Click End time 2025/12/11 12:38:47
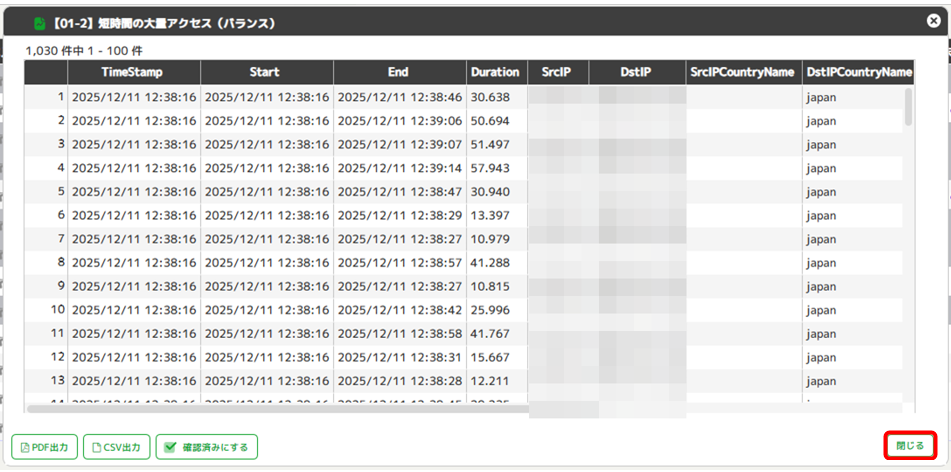 pos(400,192)
